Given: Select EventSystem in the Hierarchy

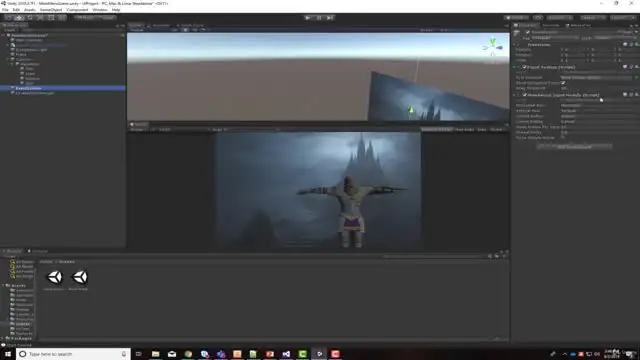Looking at the screenshot, I should point(28,88).
